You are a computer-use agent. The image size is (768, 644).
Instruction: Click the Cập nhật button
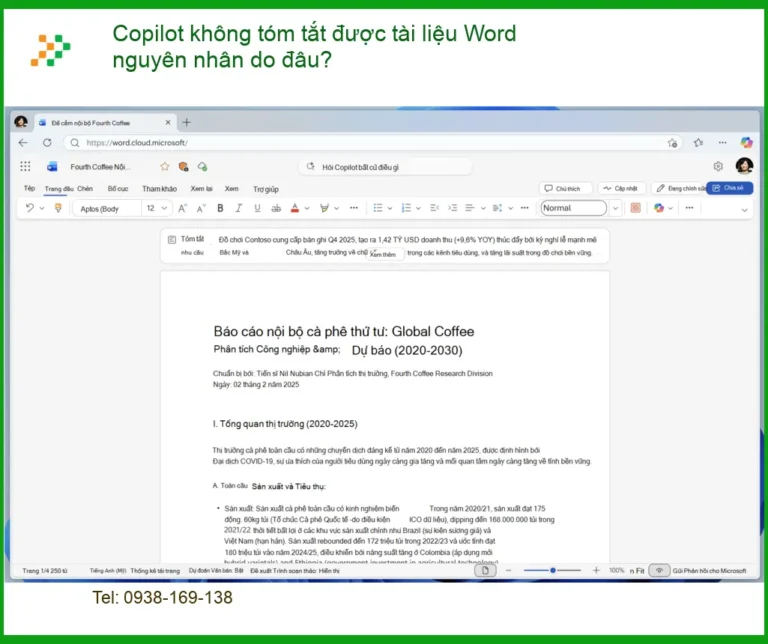[622, 189]
